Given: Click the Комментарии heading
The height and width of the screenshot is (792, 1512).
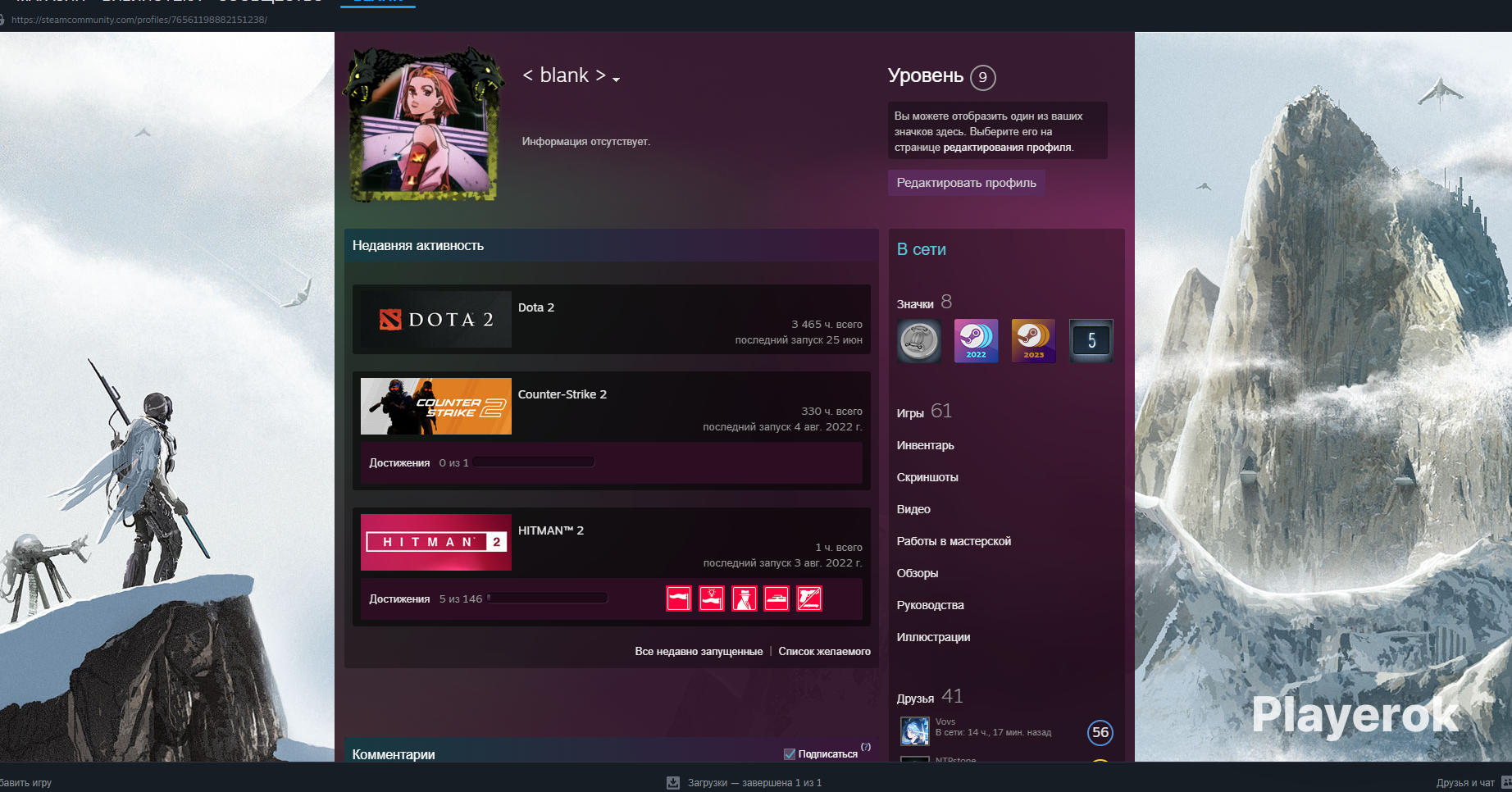Looking at the screenshot, I should pyautogui.click(x=394, y=754).
